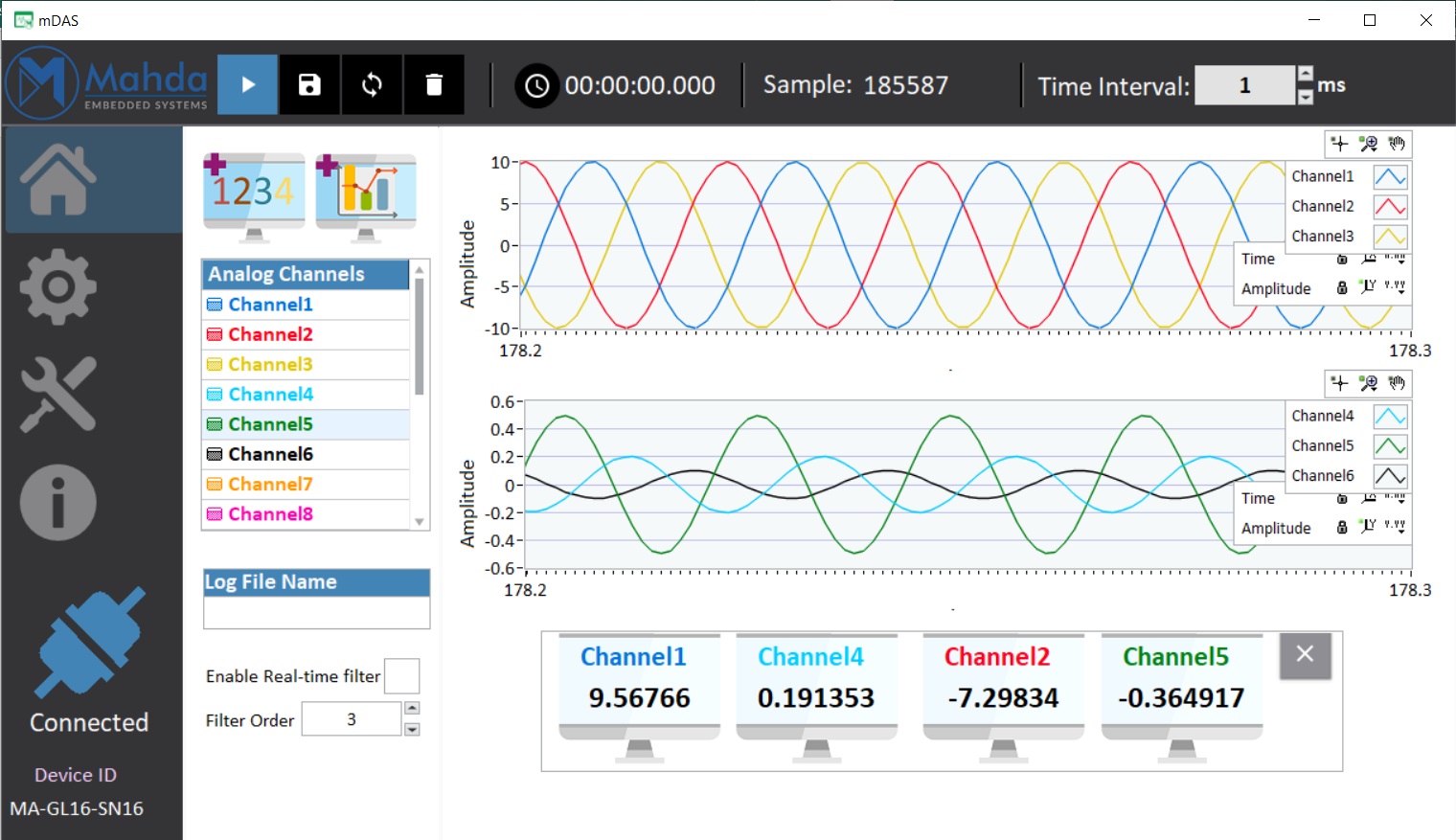Select zoom tool on bottom graph
1456x840 pixels.
click(x=1368, y=383)
